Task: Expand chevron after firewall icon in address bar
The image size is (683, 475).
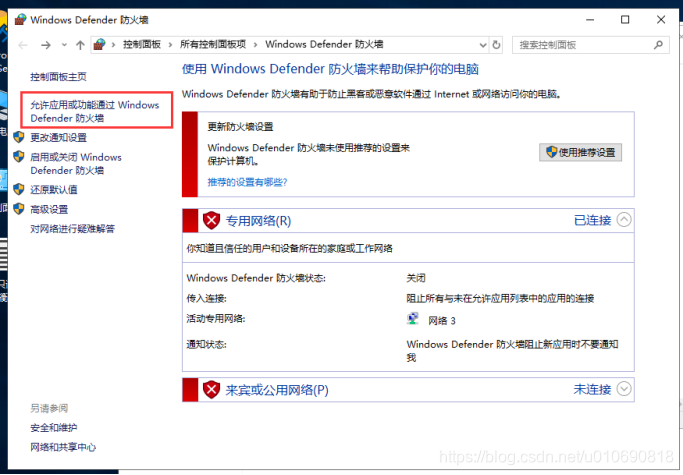Action: (113, 45)
